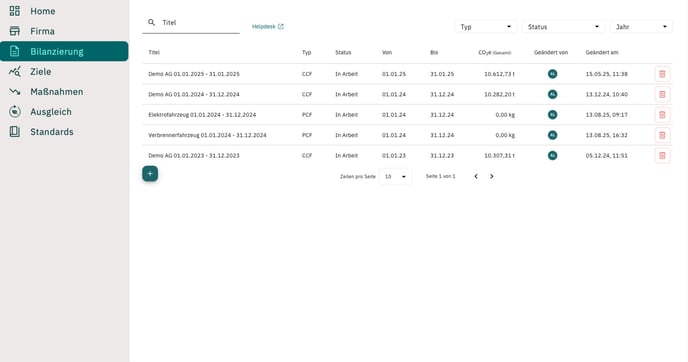Click user avatar in Demo AG 2025 row
The width and height of the screenshot is (688, 362).
pyautogui.click(x=552, y=74)
